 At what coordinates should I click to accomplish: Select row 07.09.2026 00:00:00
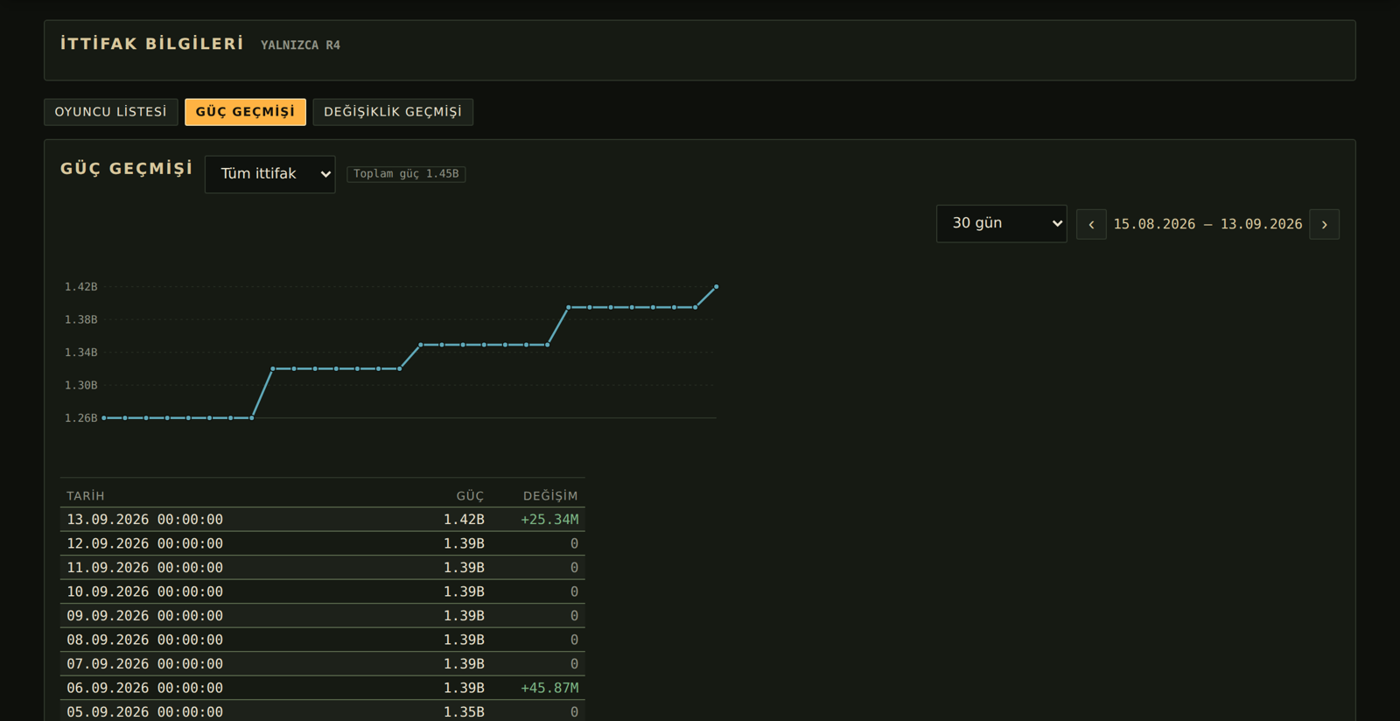322,664
